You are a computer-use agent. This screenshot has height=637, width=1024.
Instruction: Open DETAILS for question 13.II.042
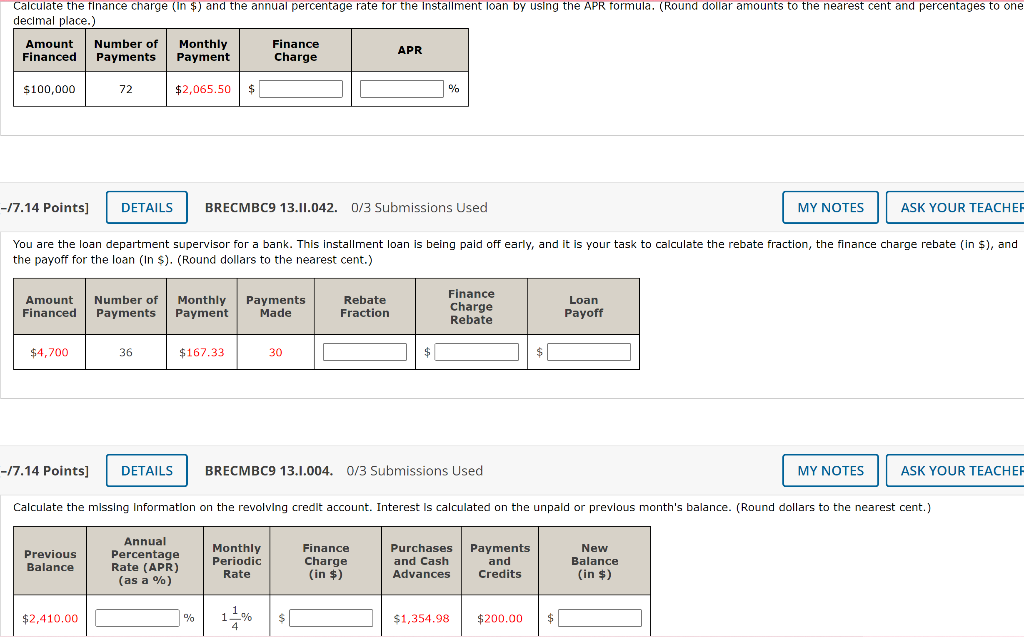tap(147, 207)
